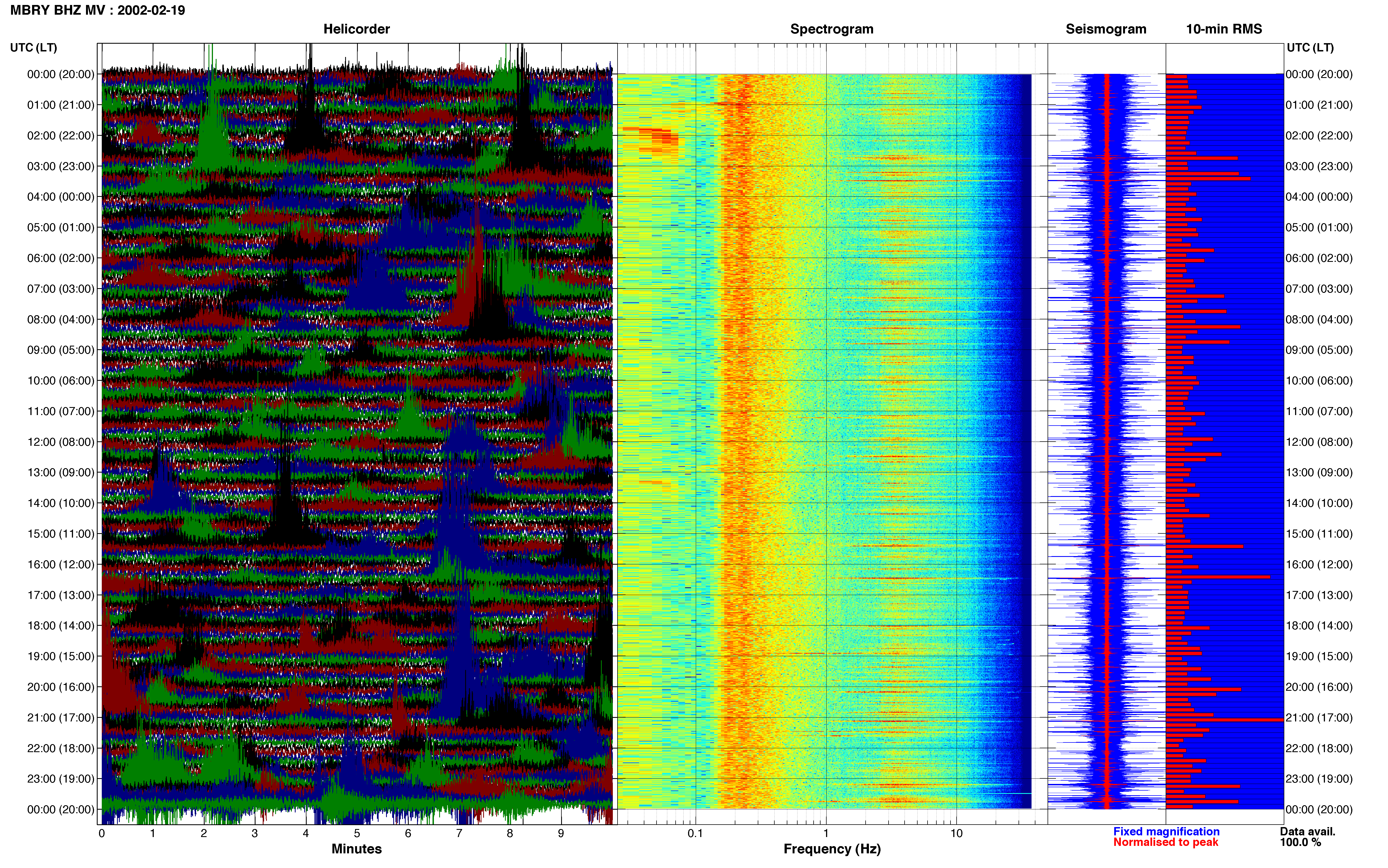Screen dimensions: 1388x868
Task: Click the right 'UTC (LT)' axis label
Action: click(x=1311, y=48)
